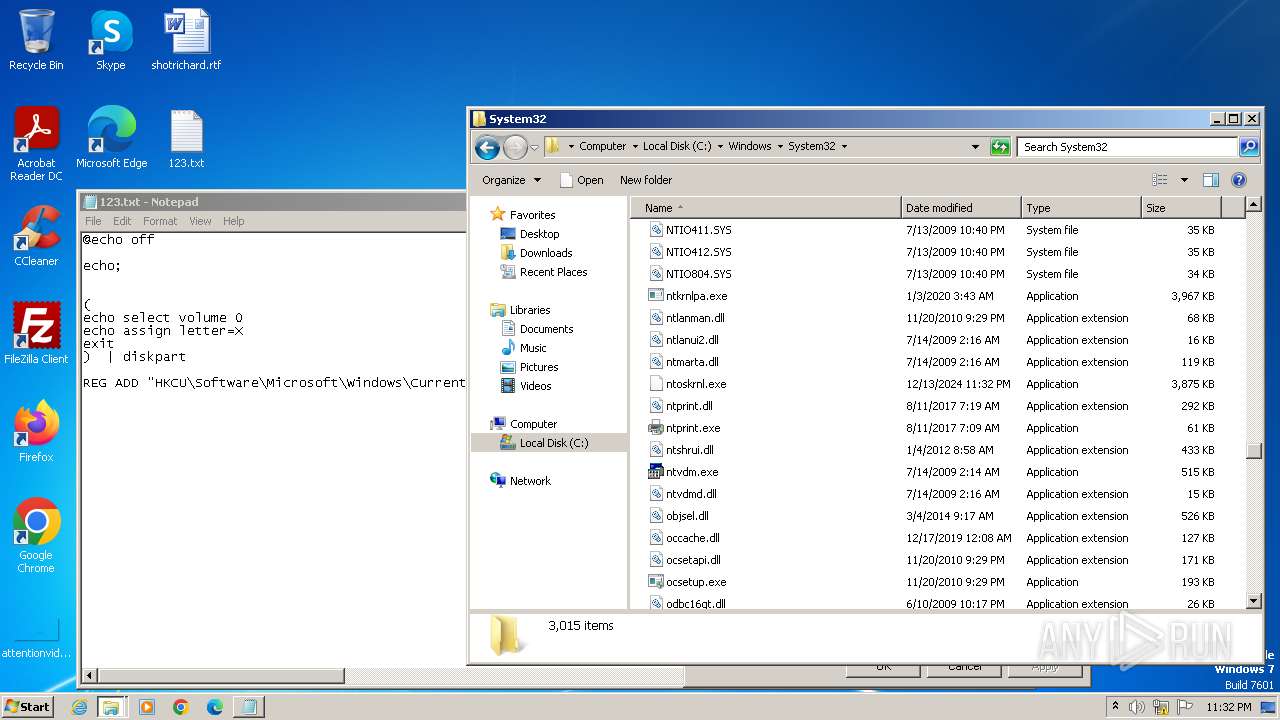Open Internet Explorer from taskbar
The width and height of the screenshot is (1280, 720).
[x=79, y=707]
